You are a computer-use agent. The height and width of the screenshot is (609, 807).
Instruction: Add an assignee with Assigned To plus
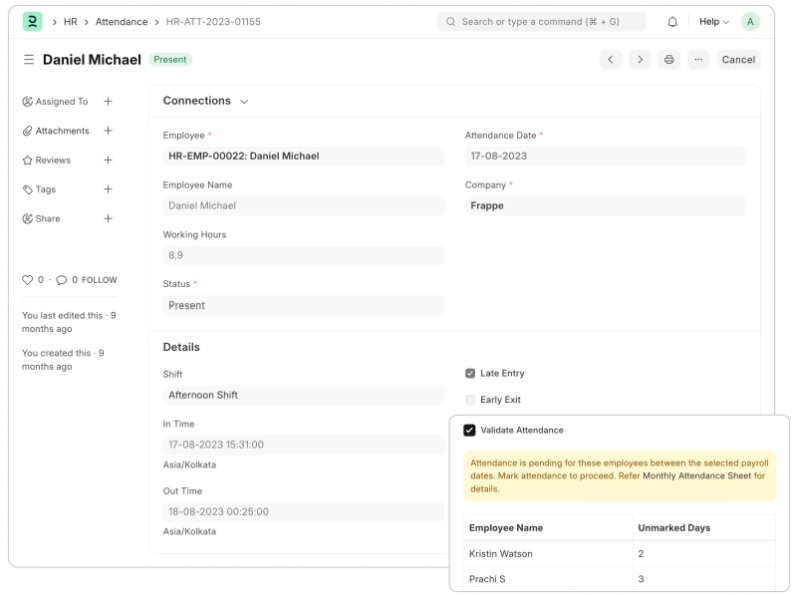point(108,101)
